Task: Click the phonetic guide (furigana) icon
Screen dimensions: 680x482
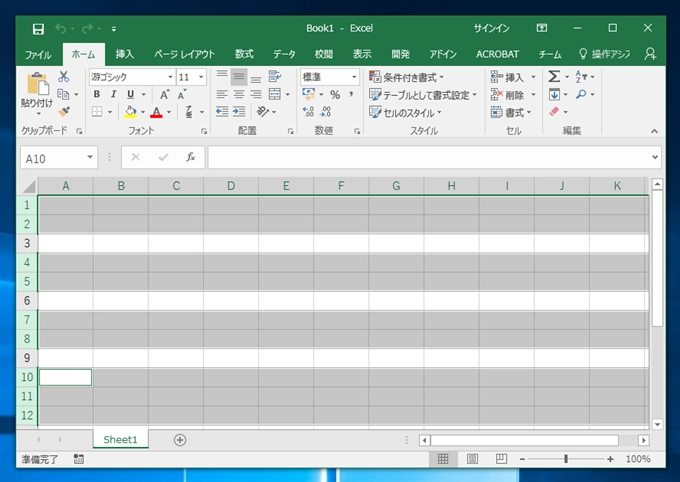Action: coord(189,112)
